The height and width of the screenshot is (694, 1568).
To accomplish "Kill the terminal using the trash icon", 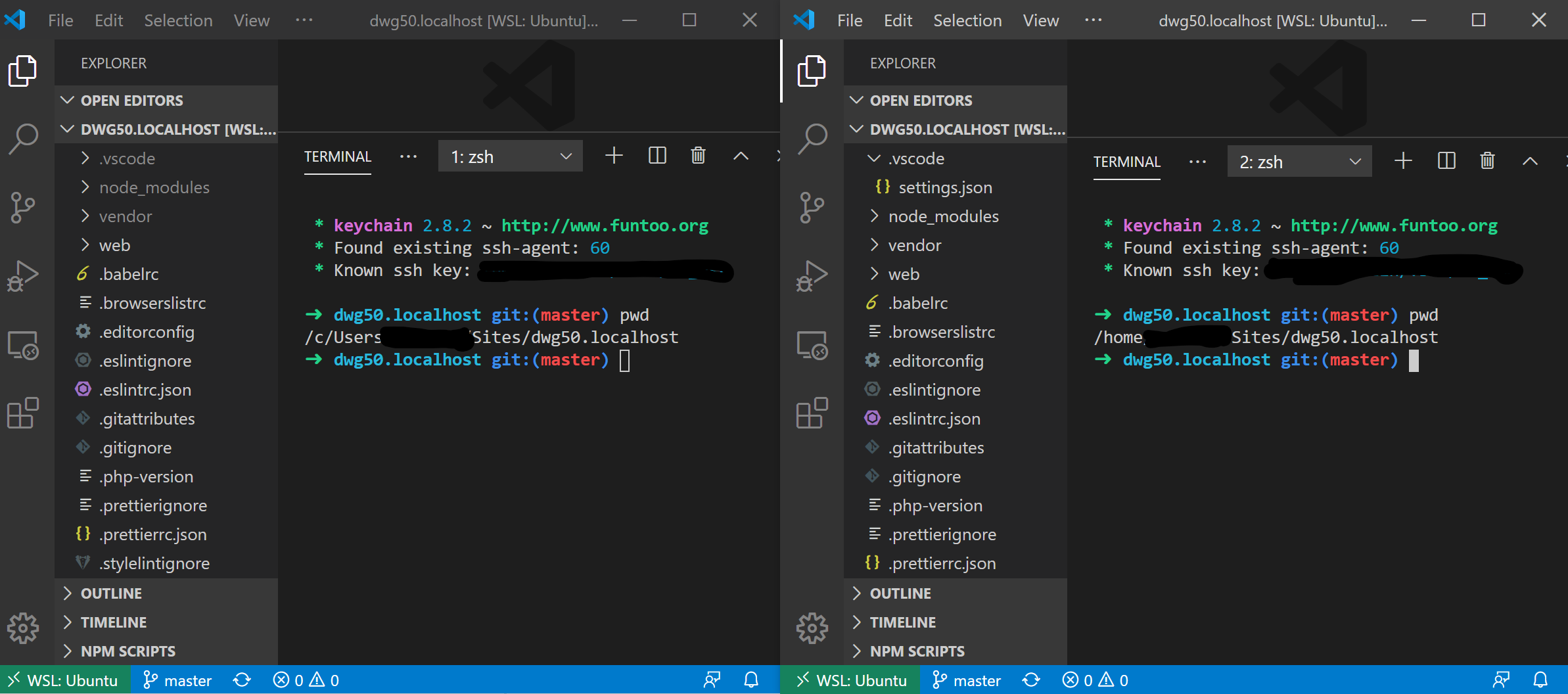I will [698, 156].
